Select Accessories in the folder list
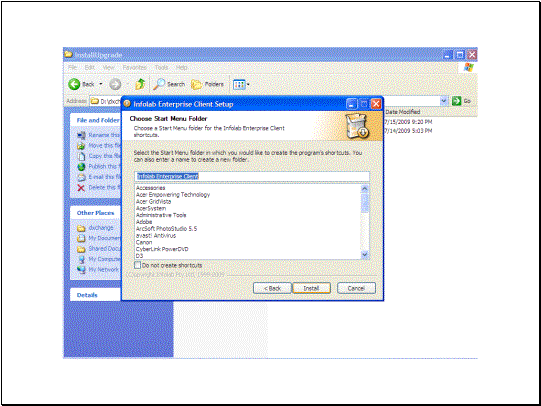541x406 pixels. click(150, 188)
